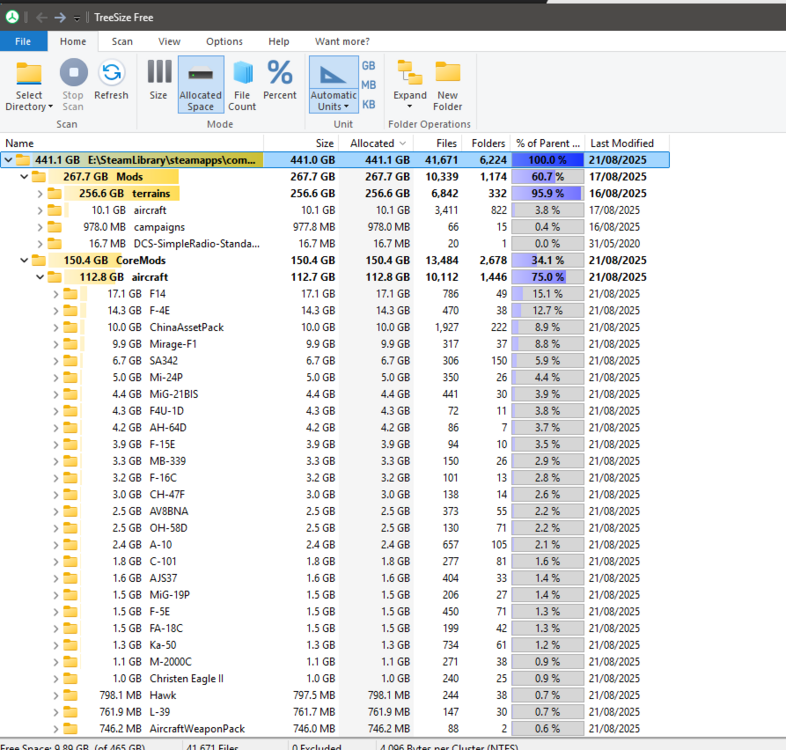Click the File menu button
This screenshot has height=750, width=786.
23,41
